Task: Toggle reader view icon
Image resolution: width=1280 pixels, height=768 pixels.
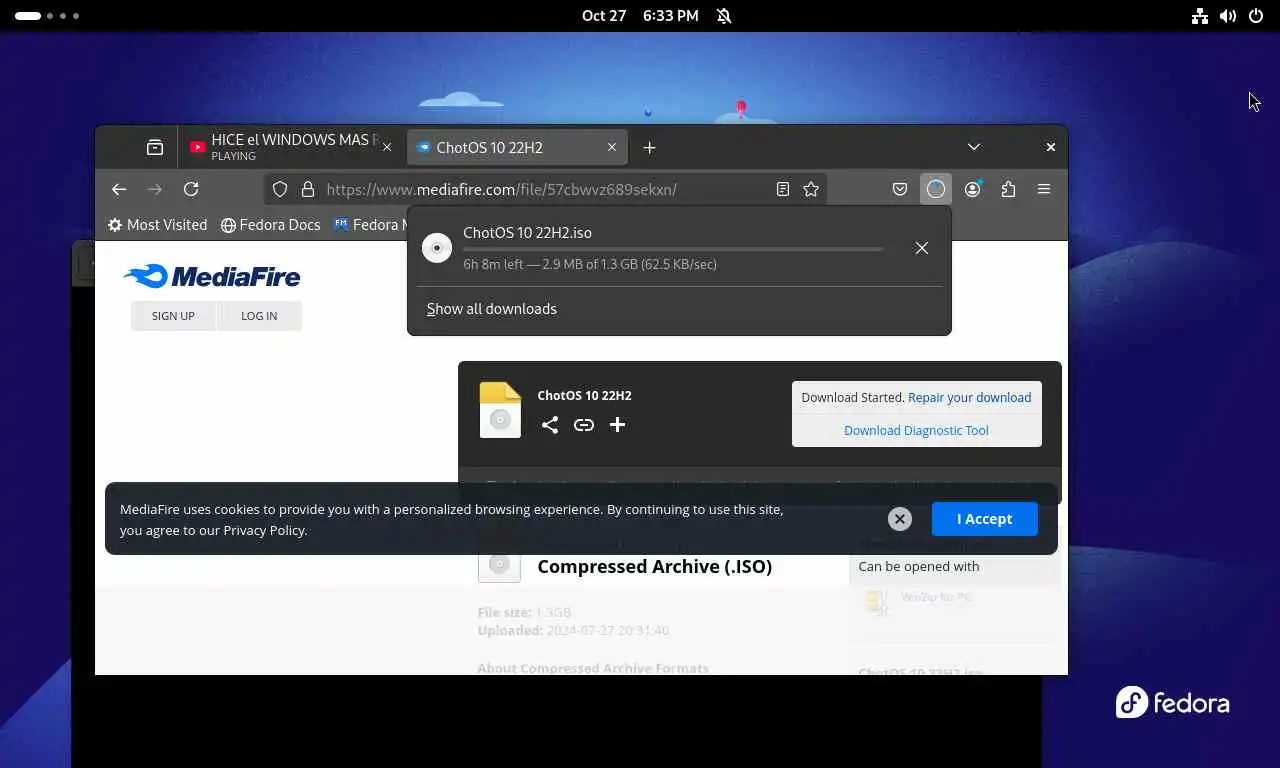Action: pyautogui.click(x=783, y=189)
